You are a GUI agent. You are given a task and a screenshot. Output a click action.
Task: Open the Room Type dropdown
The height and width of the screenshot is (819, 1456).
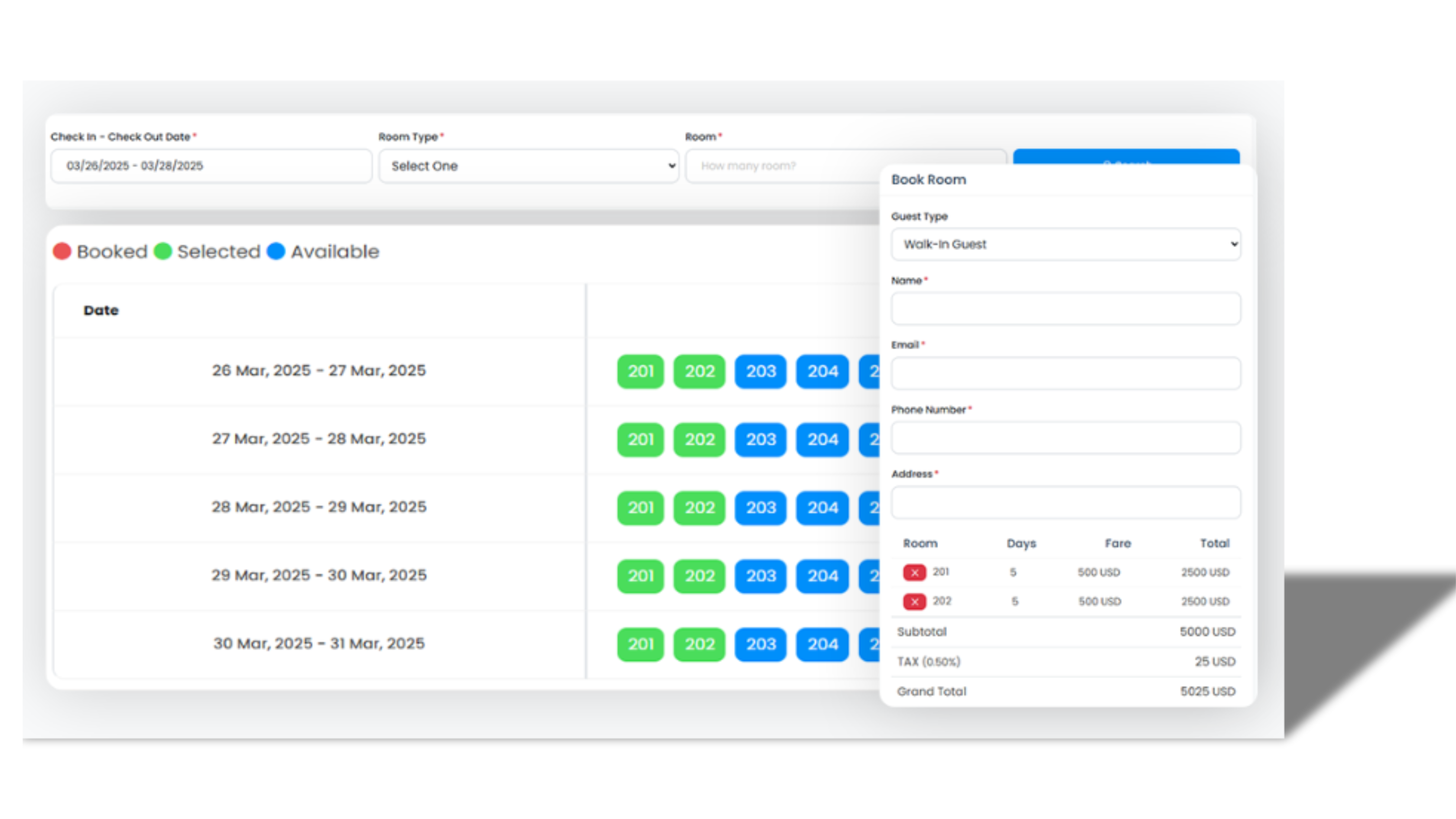(x=528, y=166)
